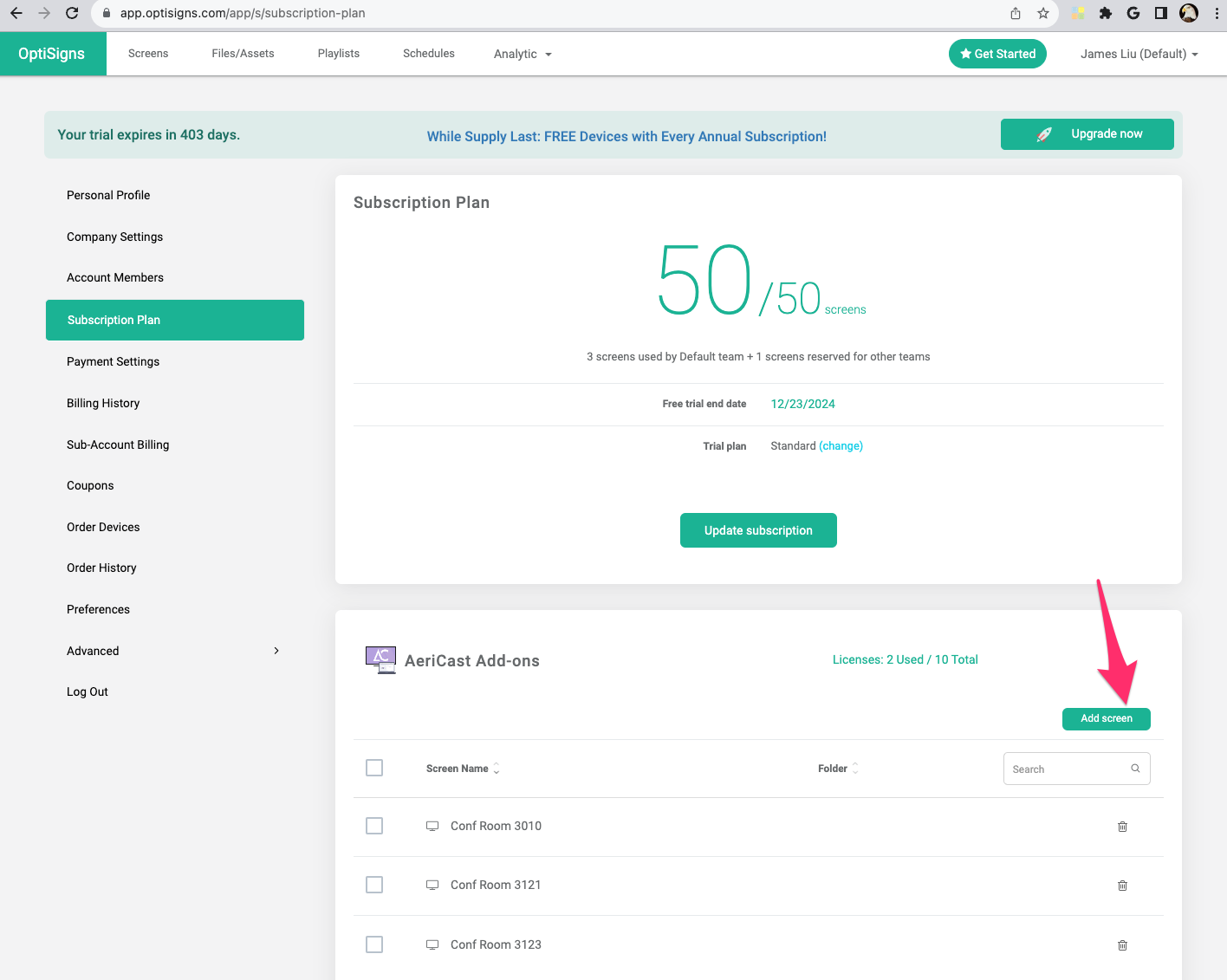Sort the table by Folder
This screenshot has height=980, width=1227.
click(x=838, y=769)
